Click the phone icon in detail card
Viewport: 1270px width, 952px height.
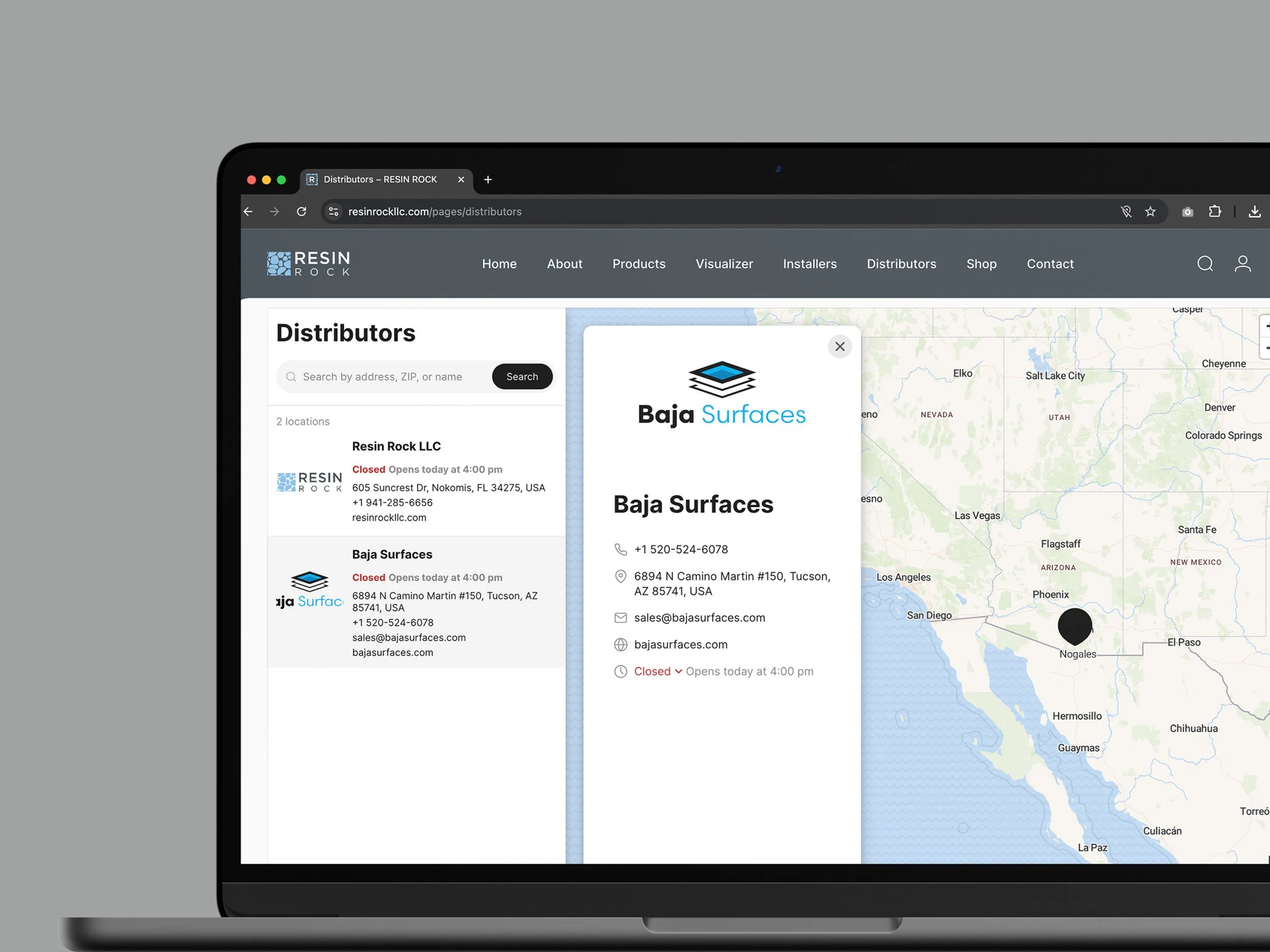coord(621,550)
